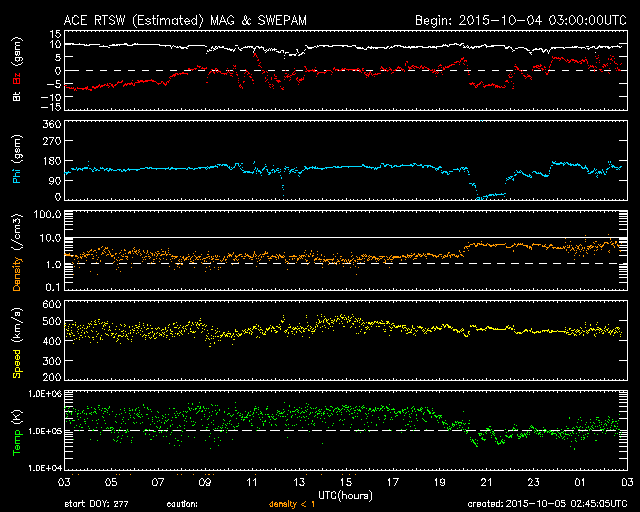
Task: Click hour 21 on the time axis
Action: click(487, 482)
